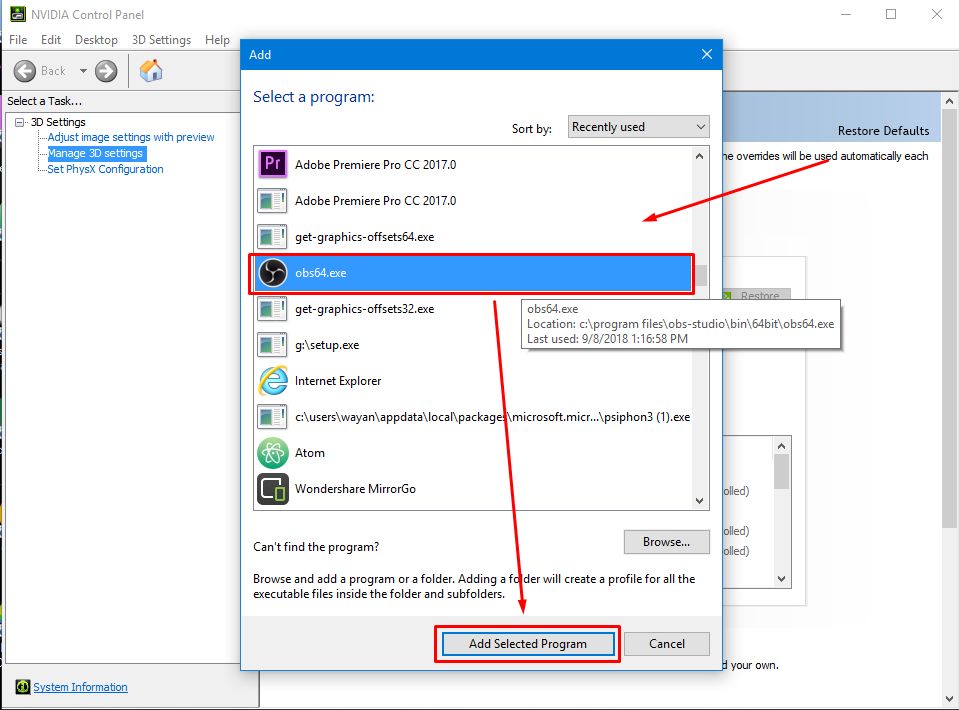Click the generic icon beside get-graphics-offsets64.exe
Screen dimensions: 959x710
tap(273, 237)
